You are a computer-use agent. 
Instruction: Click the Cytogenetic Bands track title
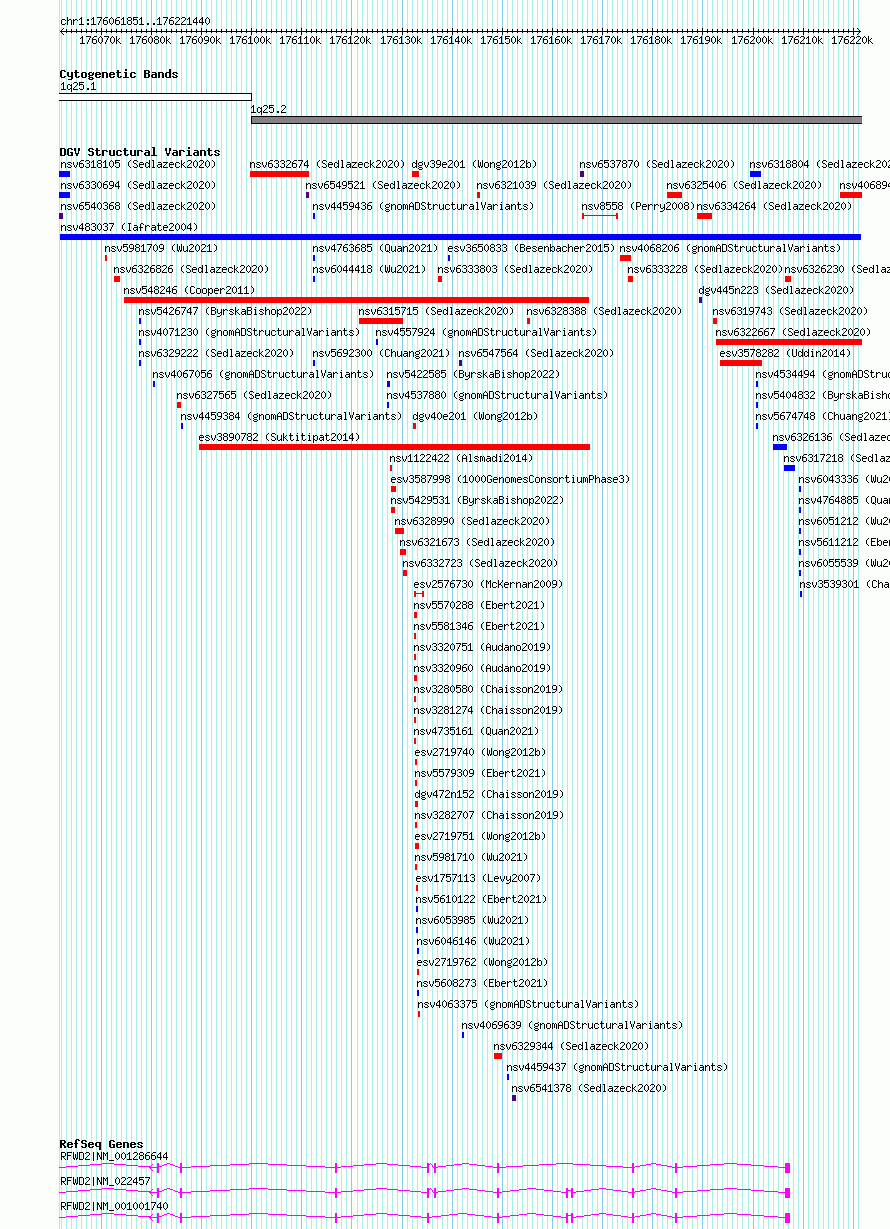pyautogui.click(x=119, y=74)
